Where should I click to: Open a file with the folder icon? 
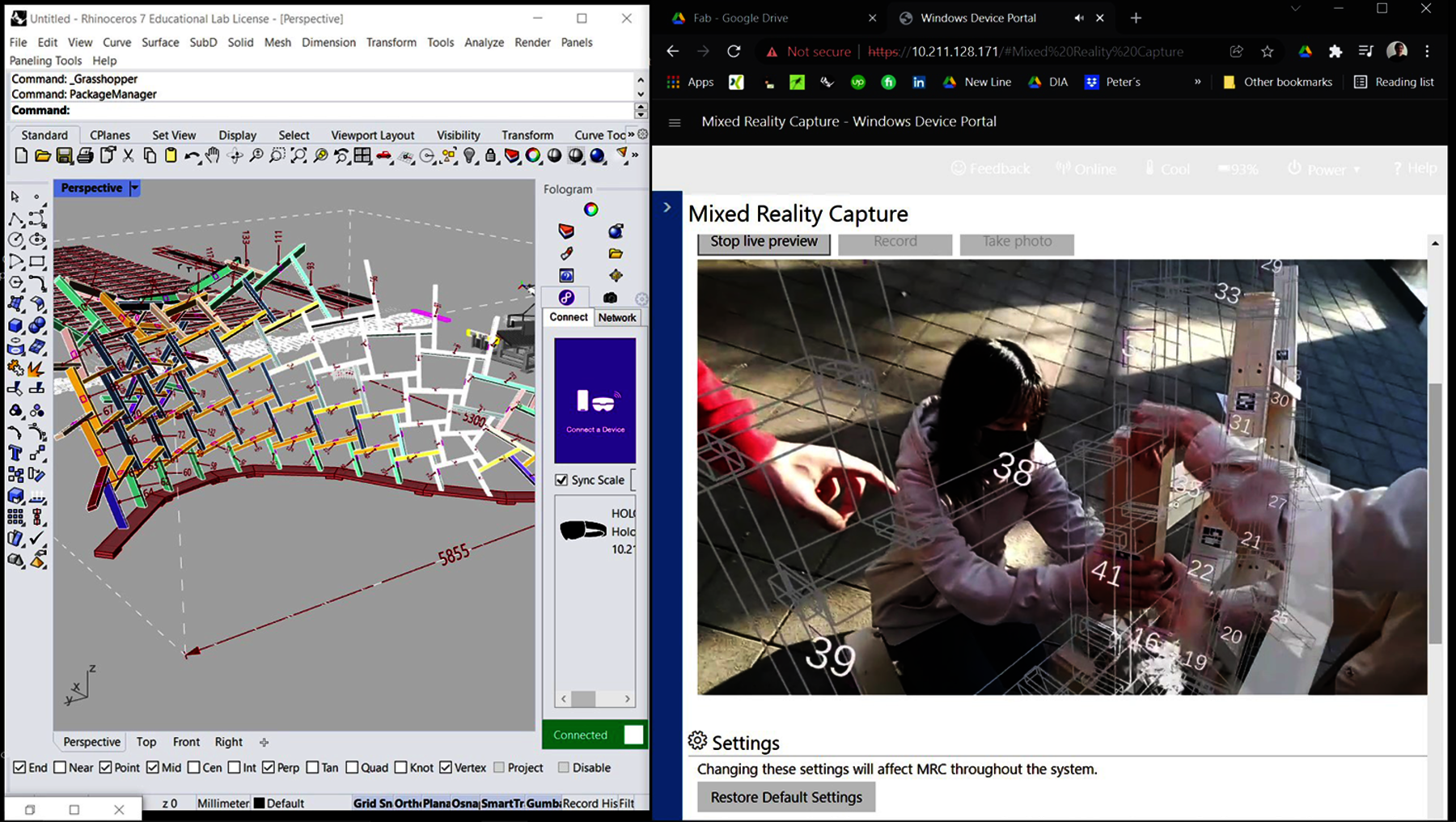tap(43, 155)
